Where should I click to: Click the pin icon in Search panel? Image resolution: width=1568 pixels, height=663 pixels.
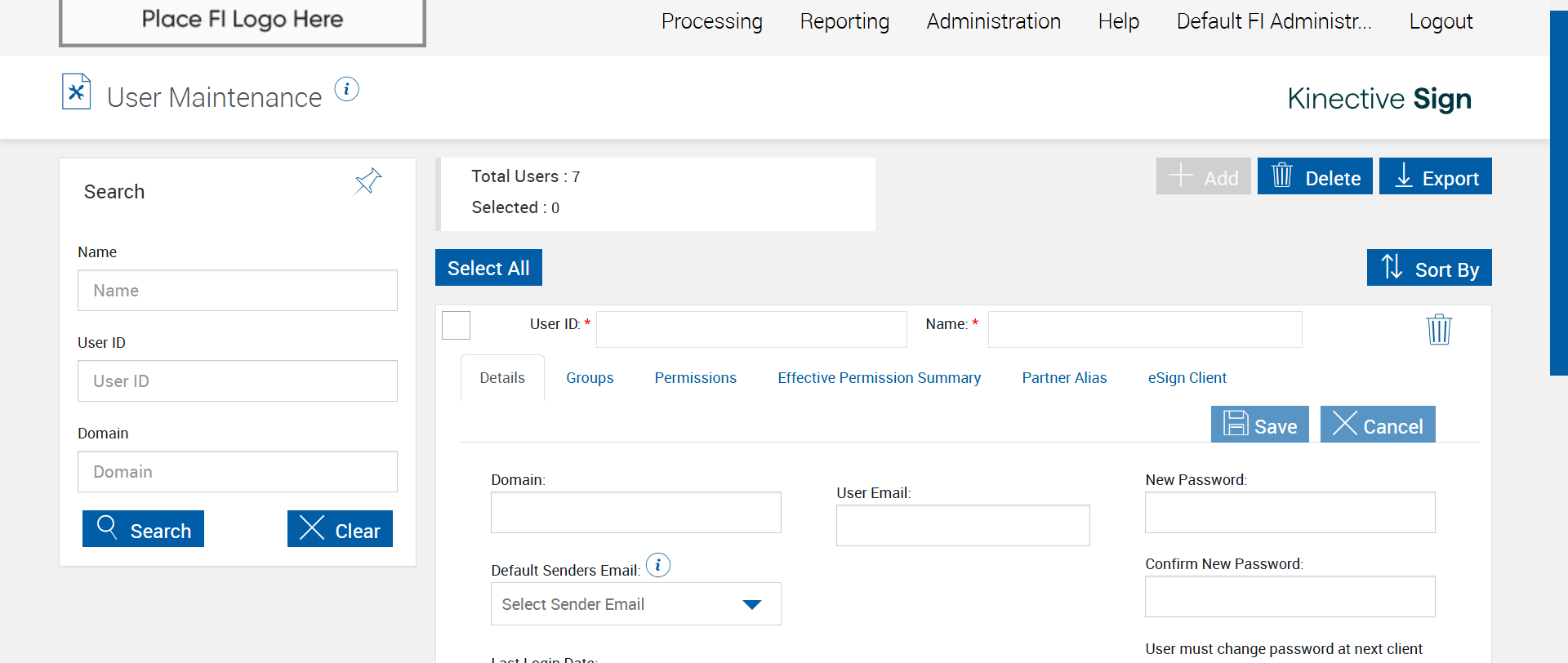point(367,180)
